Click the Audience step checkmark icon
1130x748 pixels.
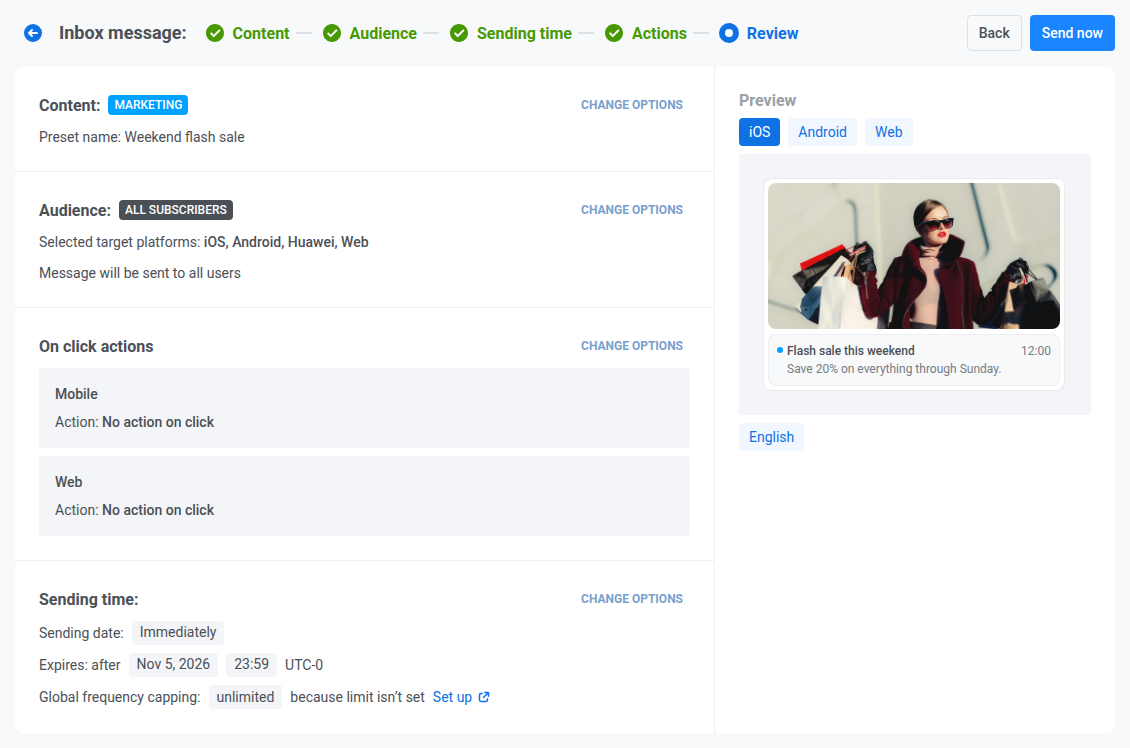(x=332, y=33)
